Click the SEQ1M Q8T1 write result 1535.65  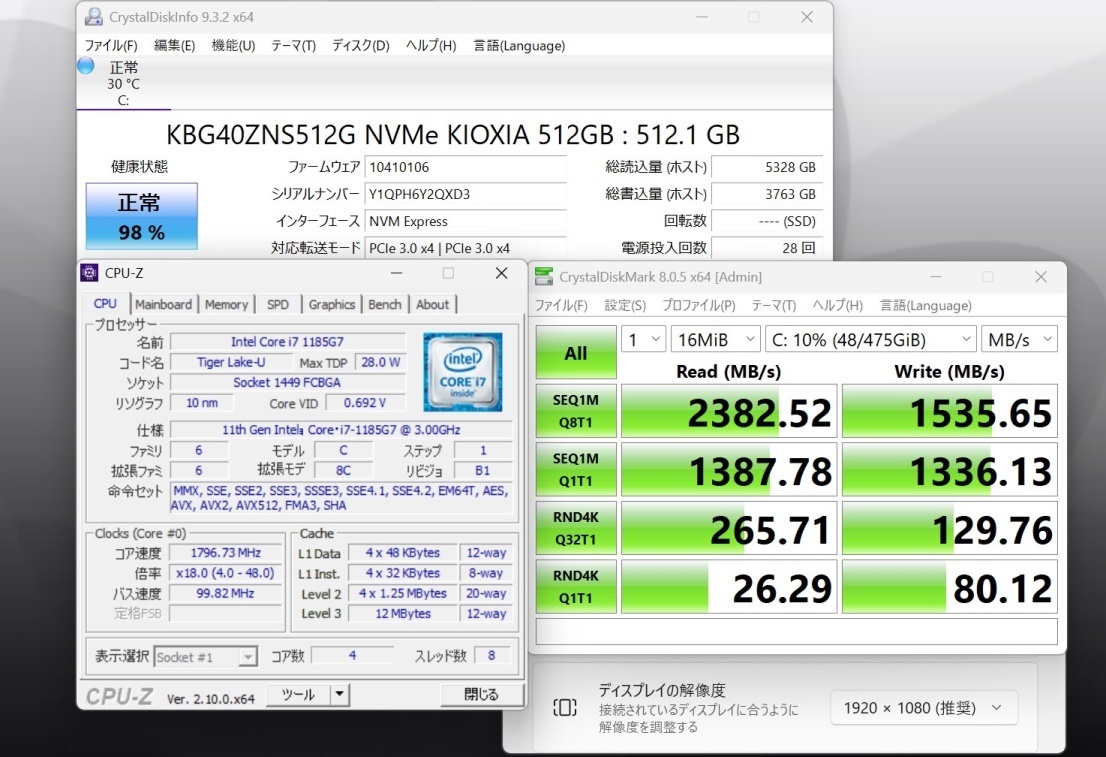pyautogui.click(x=949, y=411)
